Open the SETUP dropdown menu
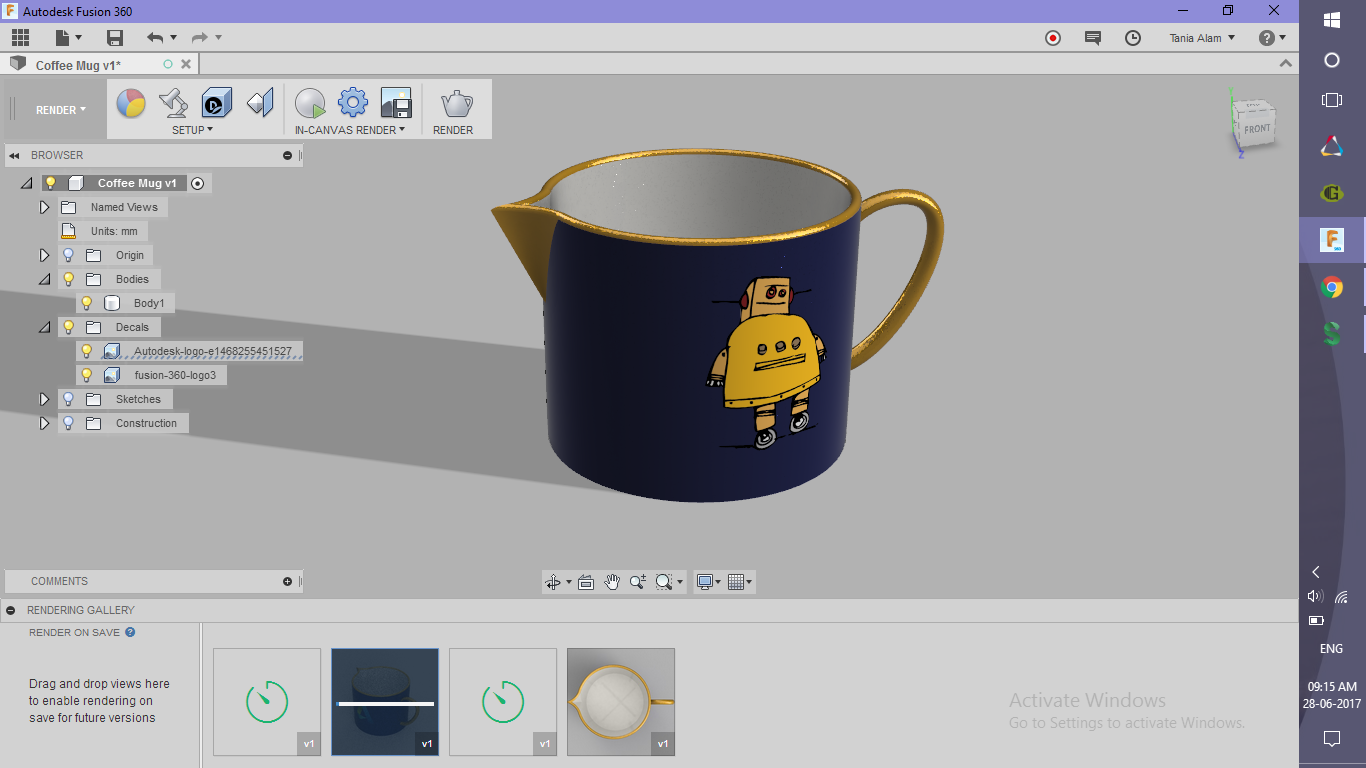 point(192,130)
